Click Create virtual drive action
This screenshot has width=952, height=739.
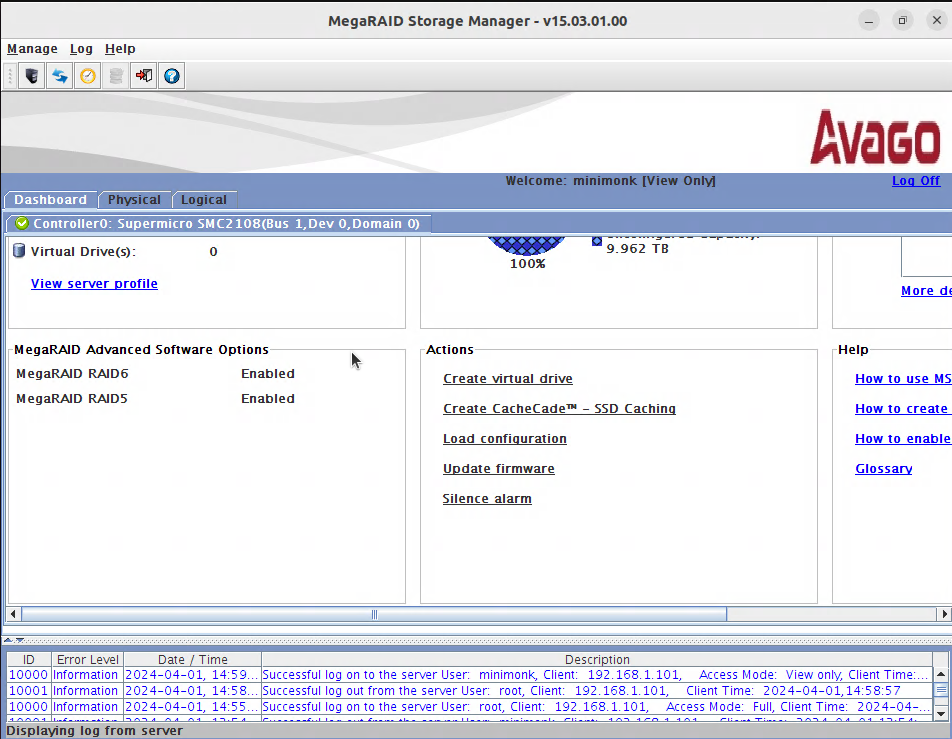(508, 378)
